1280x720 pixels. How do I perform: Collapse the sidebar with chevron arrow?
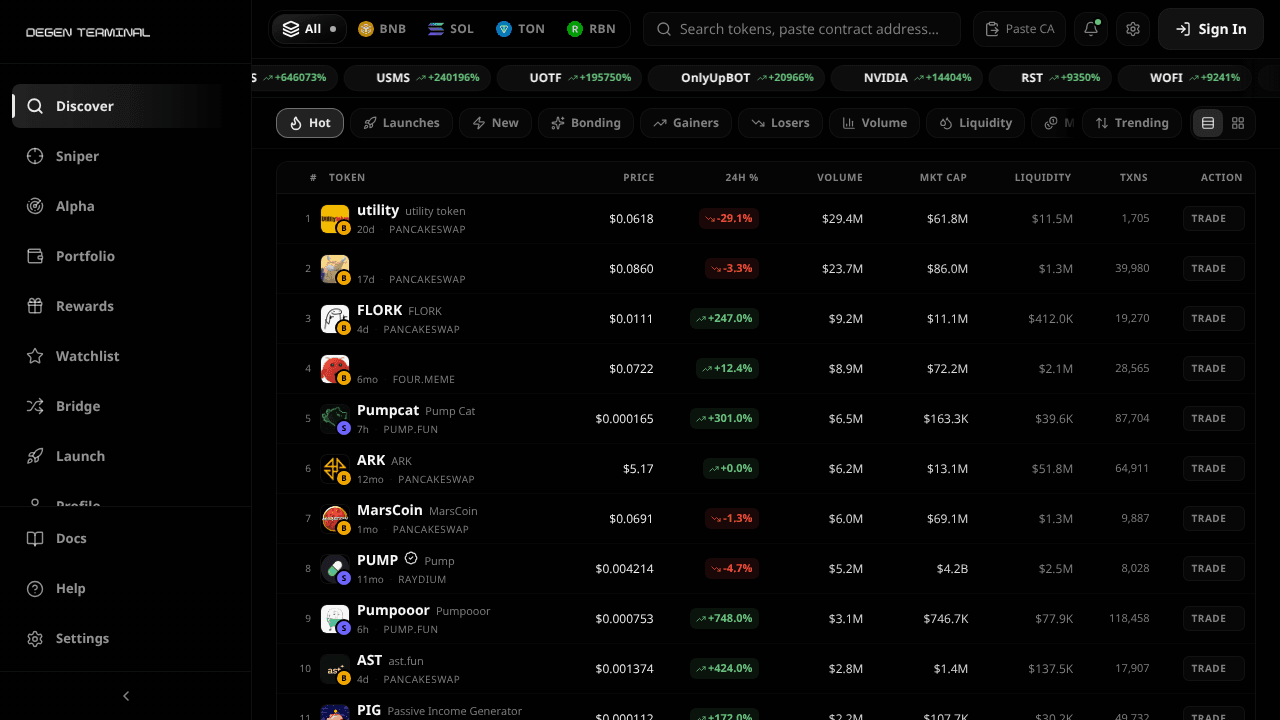[x=126, y=696]
